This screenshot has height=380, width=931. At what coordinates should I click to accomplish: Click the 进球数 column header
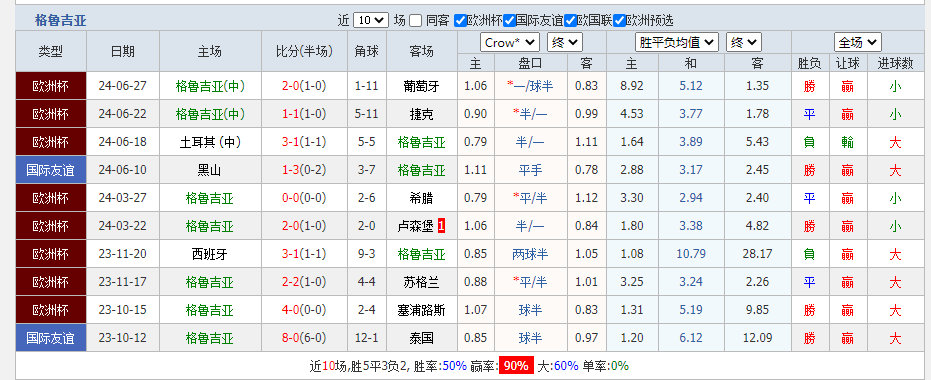[x=895, y=64]
